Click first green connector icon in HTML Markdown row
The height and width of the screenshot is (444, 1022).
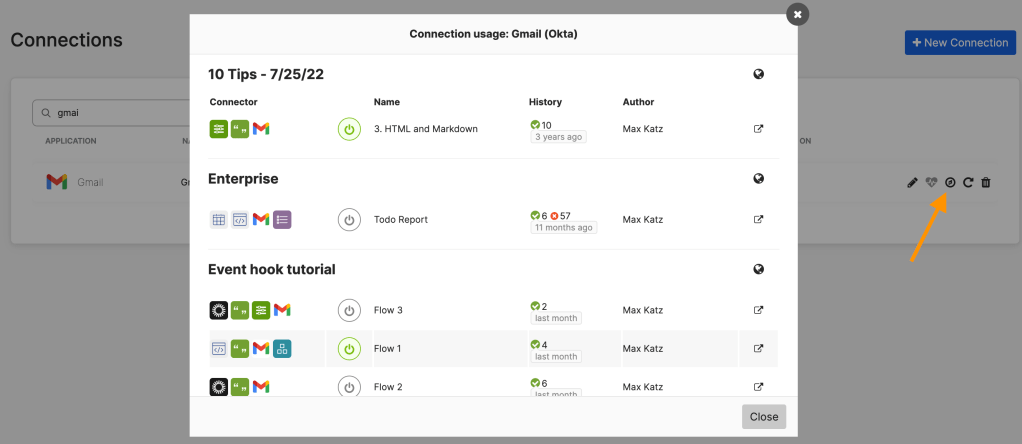pyautogui.click(x=218, y=128)
